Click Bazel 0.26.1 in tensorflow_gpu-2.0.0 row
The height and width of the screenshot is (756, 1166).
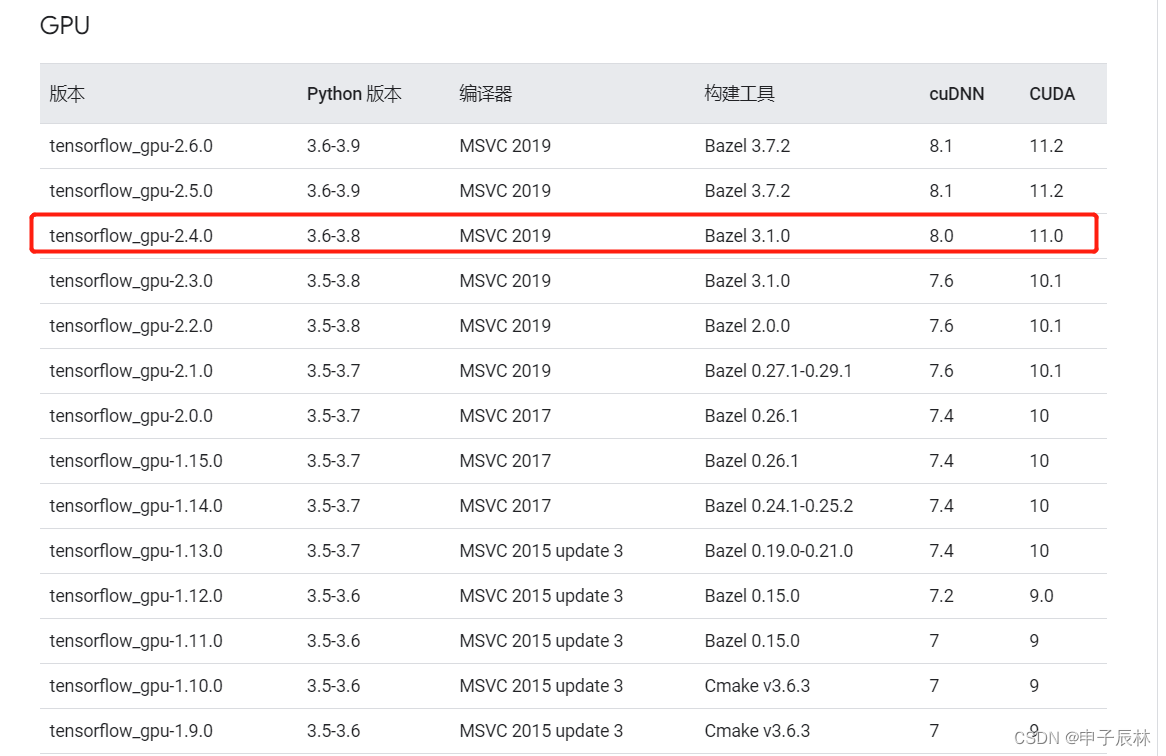click(x=752, y=416)
